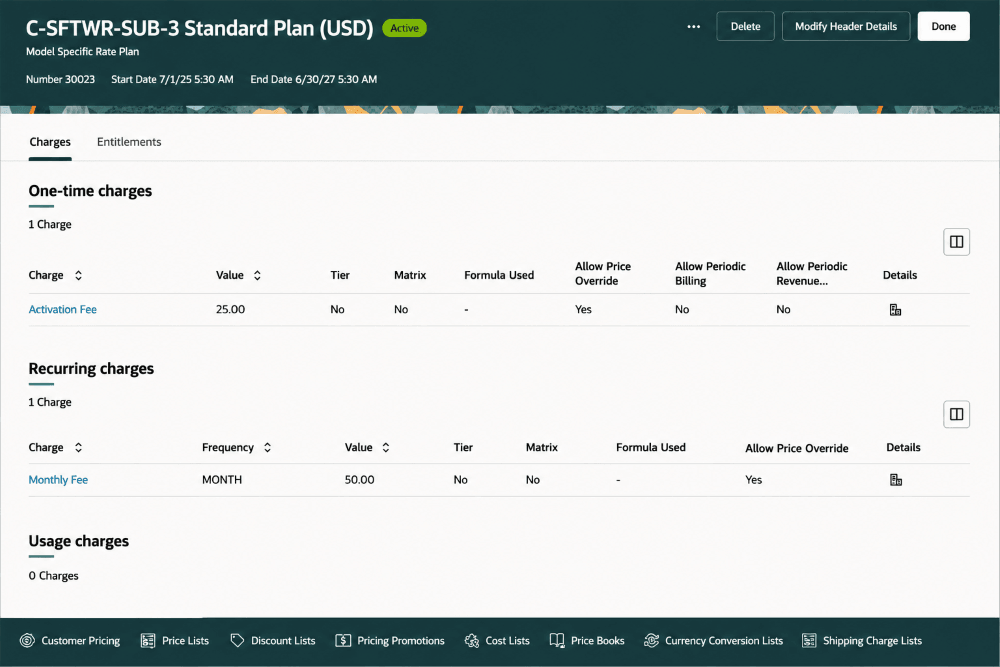The width and height of the screenshot is (1000, 667).
Task: Click the Yes override value for Monthly Fee
Action: (753, 480)
